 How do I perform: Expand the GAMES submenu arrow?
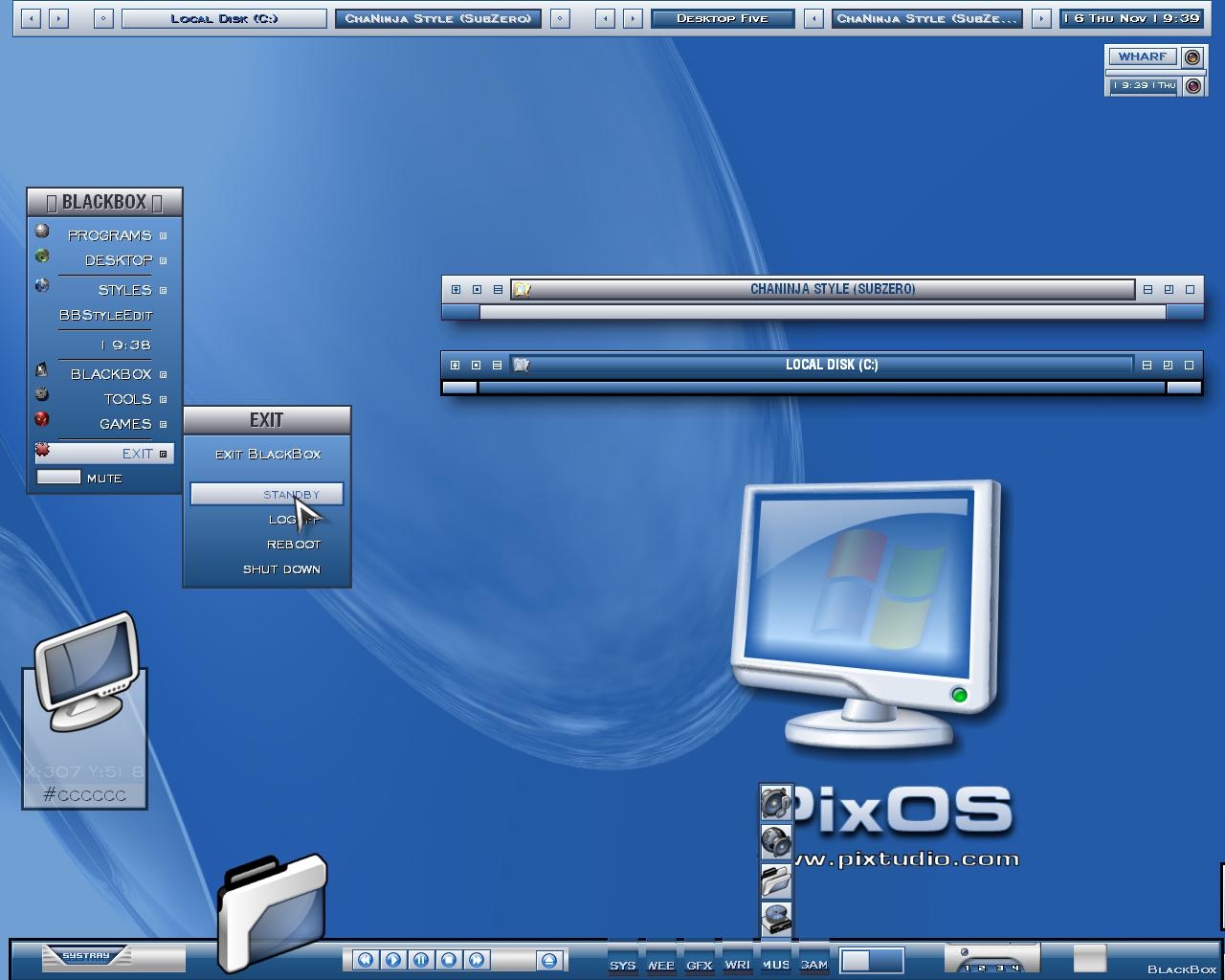163,424
